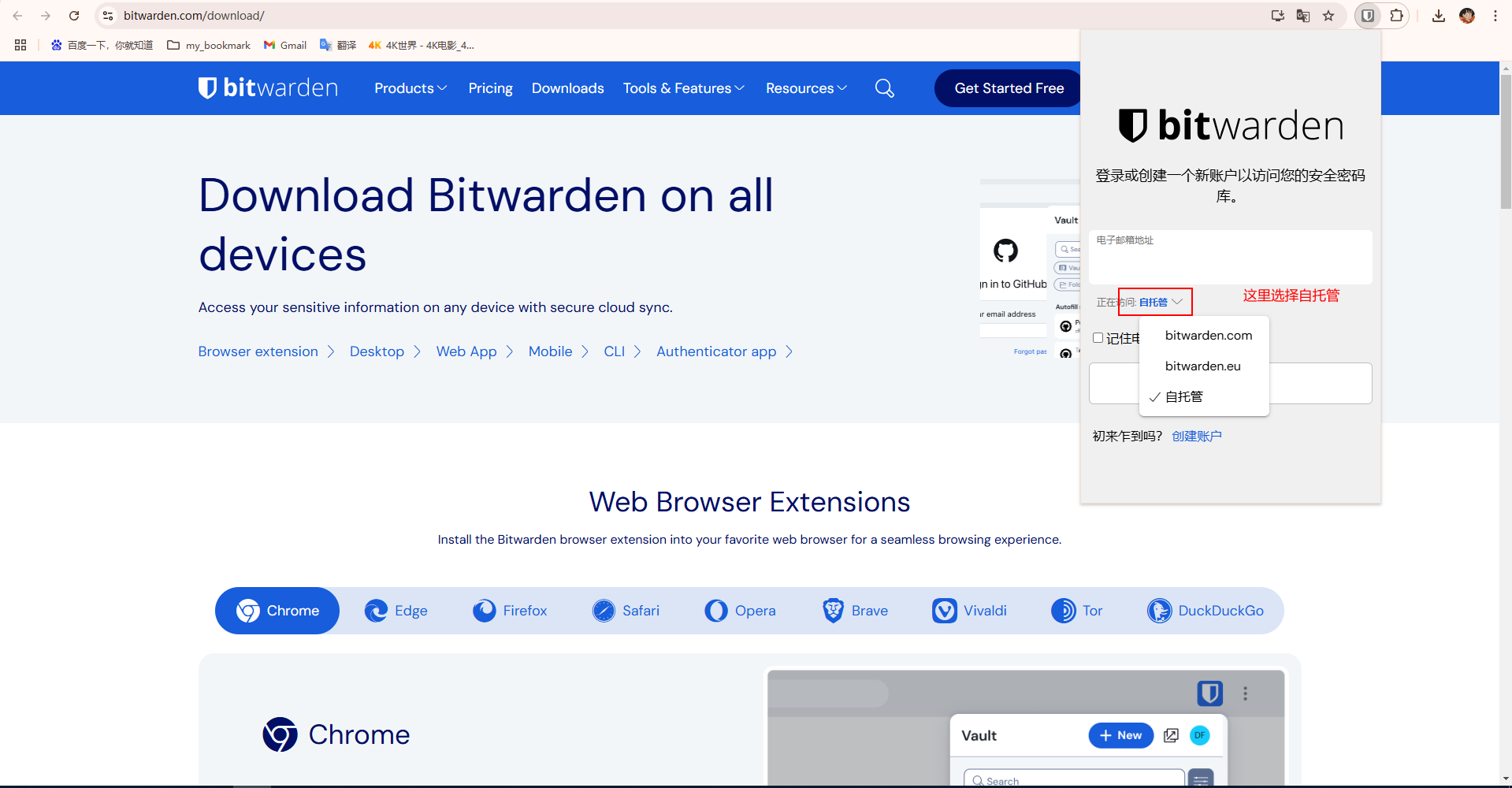Open the Google Translate icon in address bar
This screenshot has height=788, width=1512.
(1303, 16)
